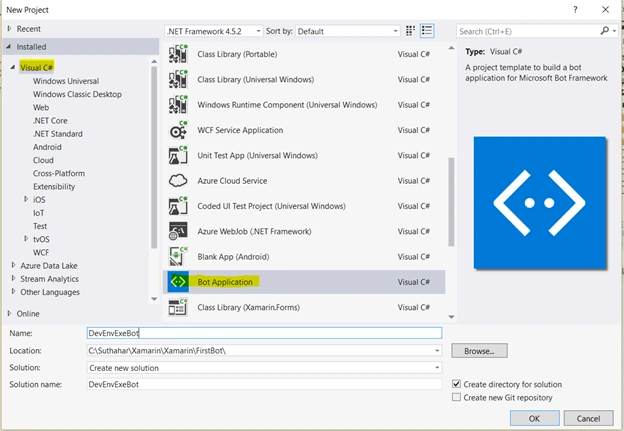Select Azure WebJob (.NET Framework) template name
This screenshot has width=624, height=431.
point(254,231)
